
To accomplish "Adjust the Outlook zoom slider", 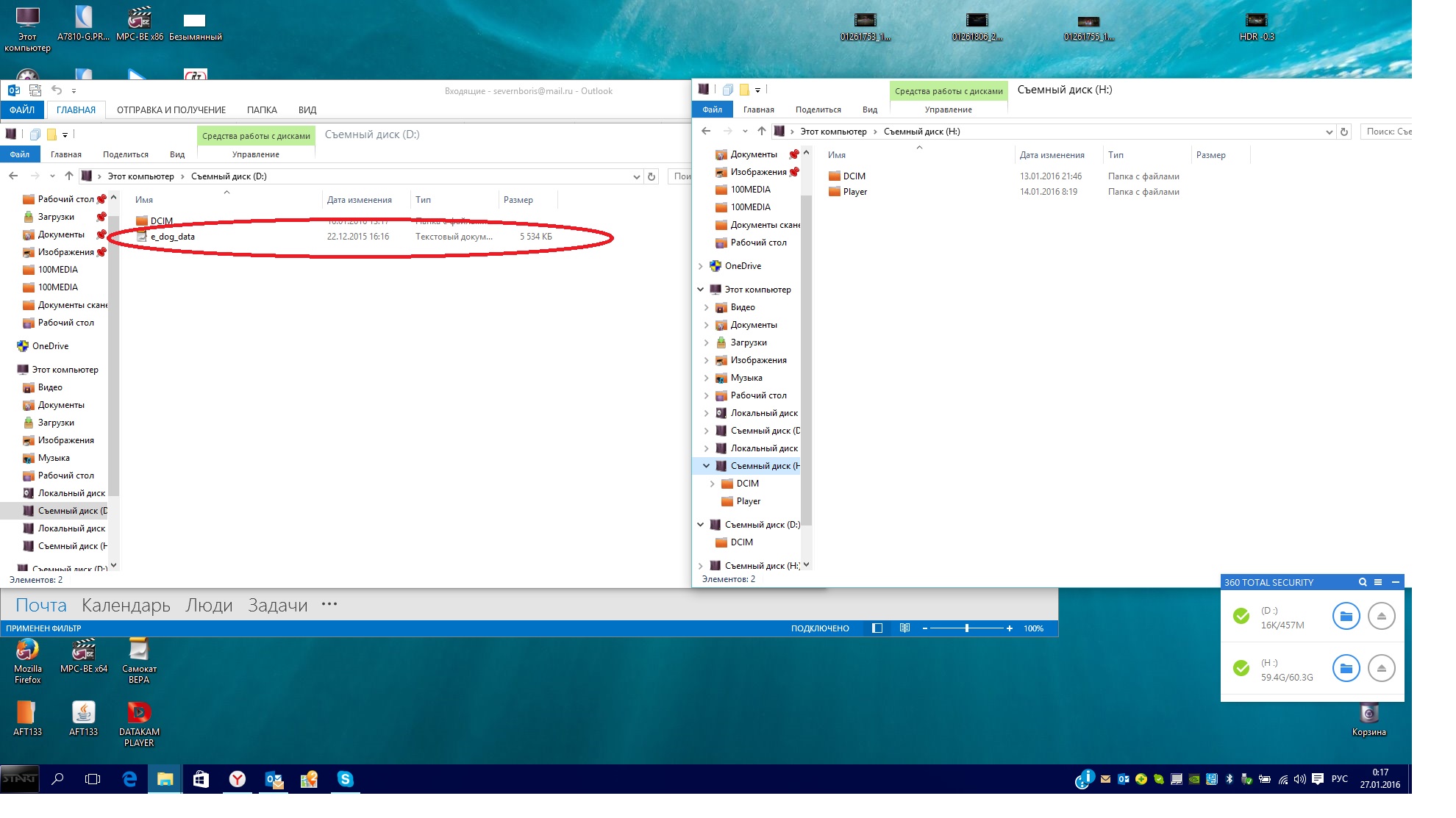I will tap(967, 628).
